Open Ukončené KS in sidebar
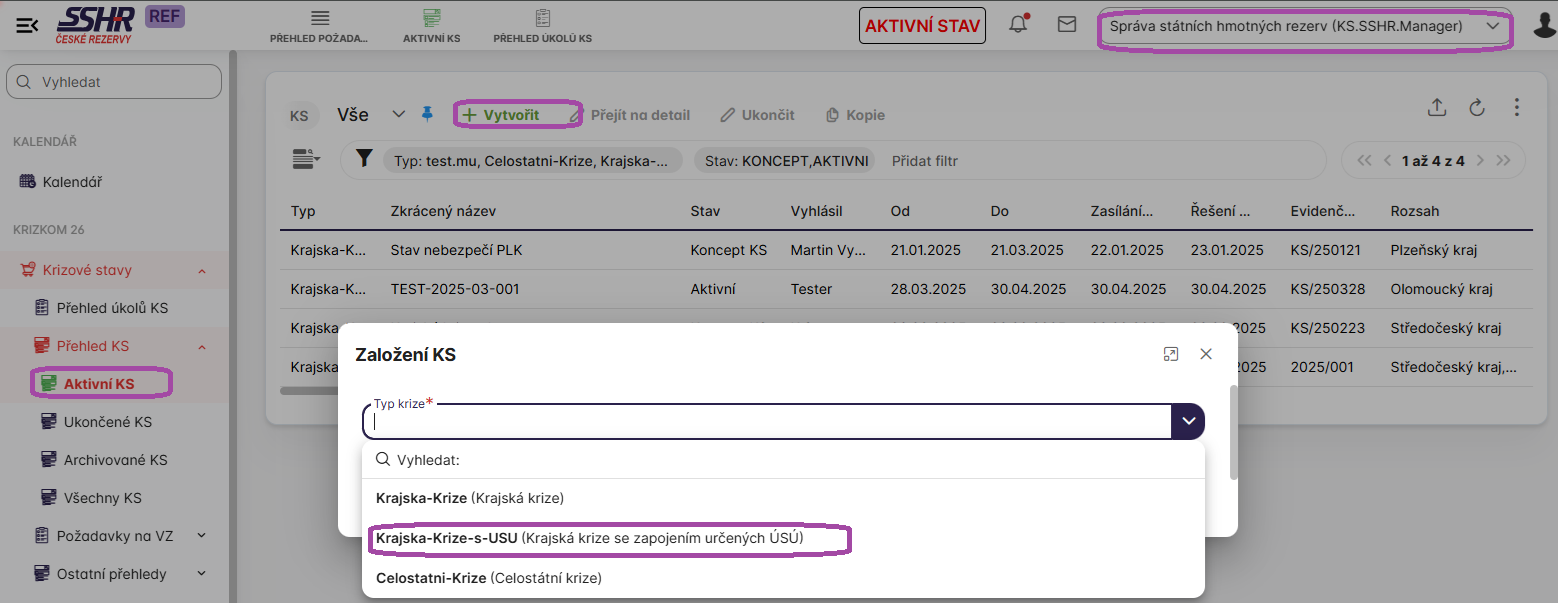 pos(107,422)
